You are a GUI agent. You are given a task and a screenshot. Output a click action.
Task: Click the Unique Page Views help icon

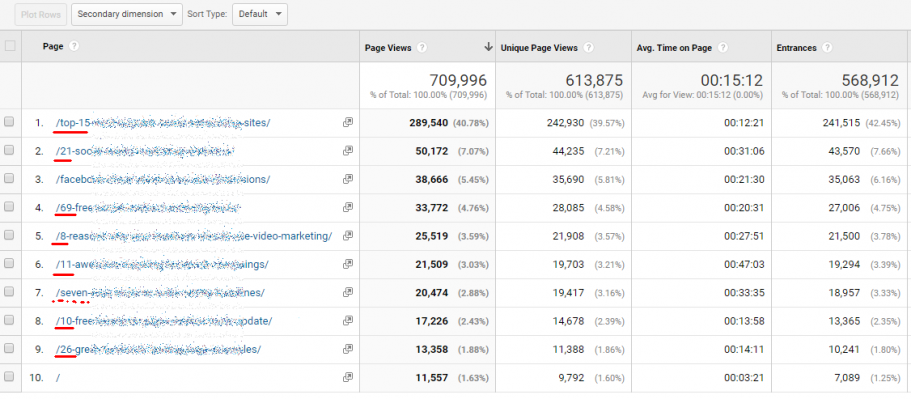(x=589, y=48)
